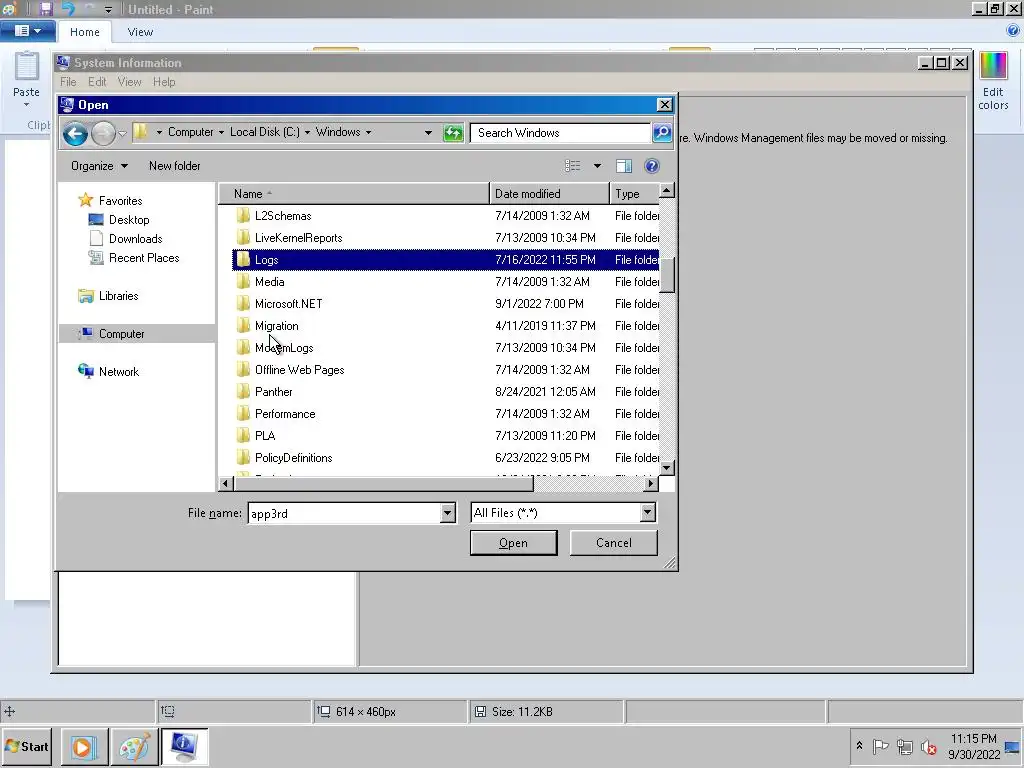This screenshot has height=768, width=1024.
Task: Open View menu in System Information
Action: pyautogui.click(x=129, y=82)
